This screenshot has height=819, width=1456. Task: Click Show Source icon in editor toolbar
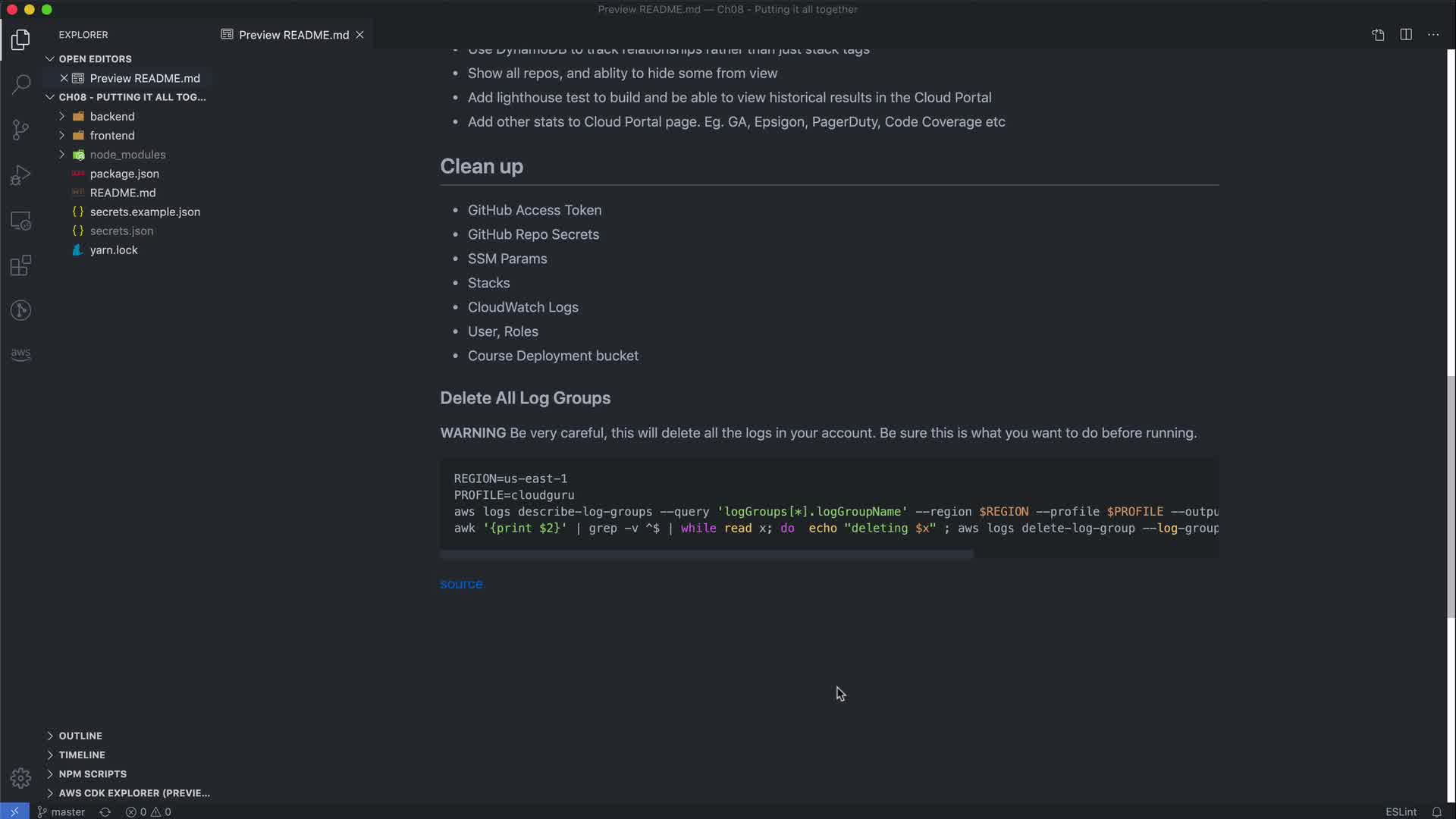pyautogui.click(x=1378, y=35)
